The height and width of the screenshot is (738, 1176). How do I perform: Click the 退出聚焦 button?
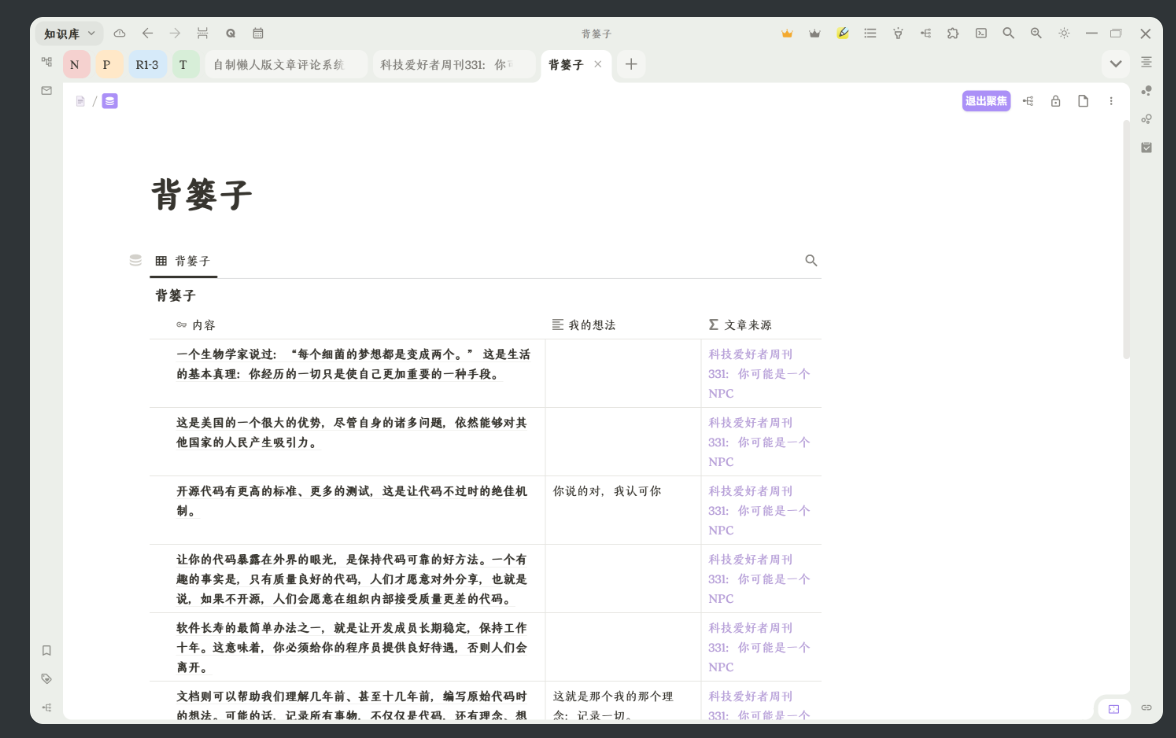986,101
